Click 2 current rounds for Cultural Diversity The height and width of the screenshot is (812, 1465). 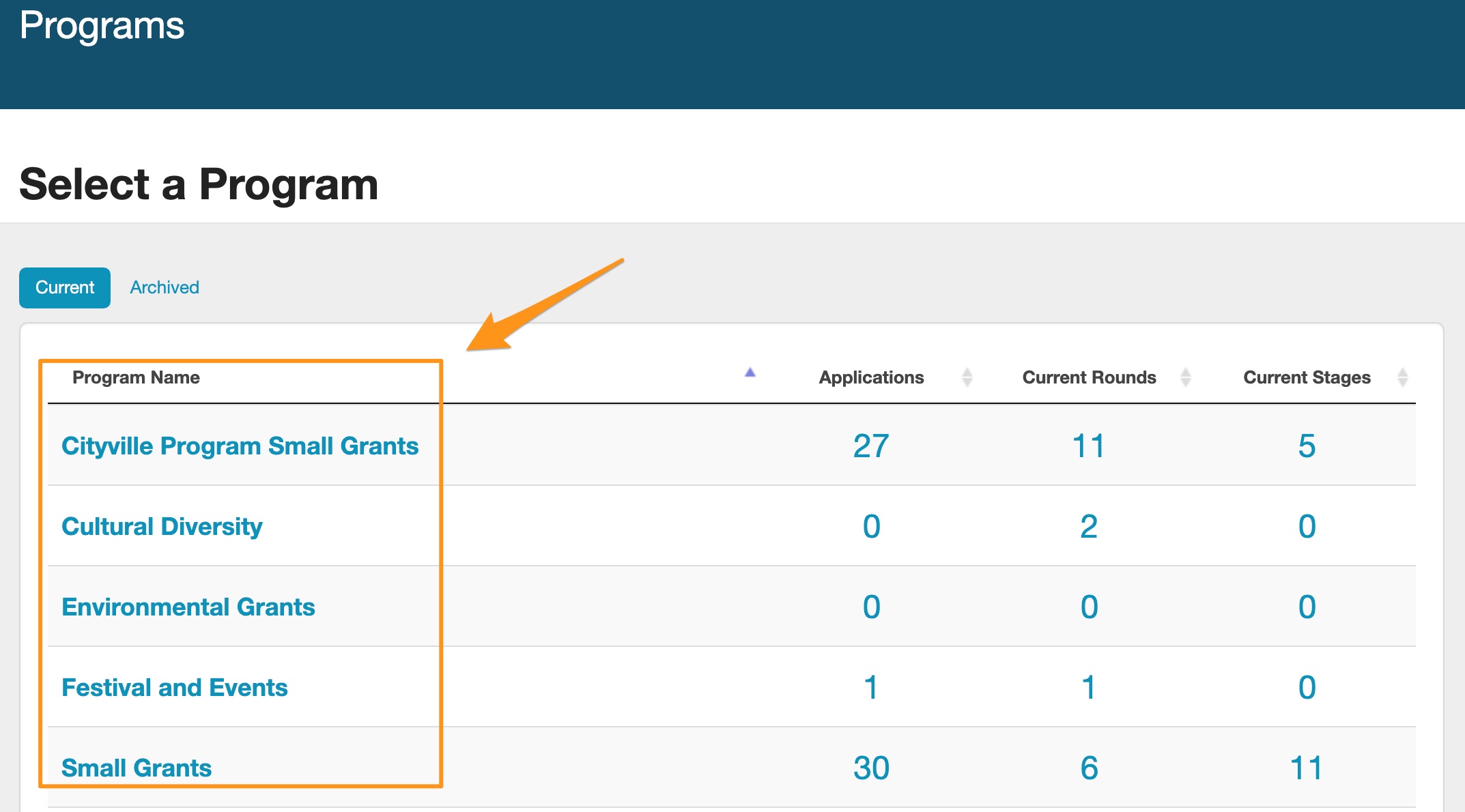click(x=1088, y=526)
